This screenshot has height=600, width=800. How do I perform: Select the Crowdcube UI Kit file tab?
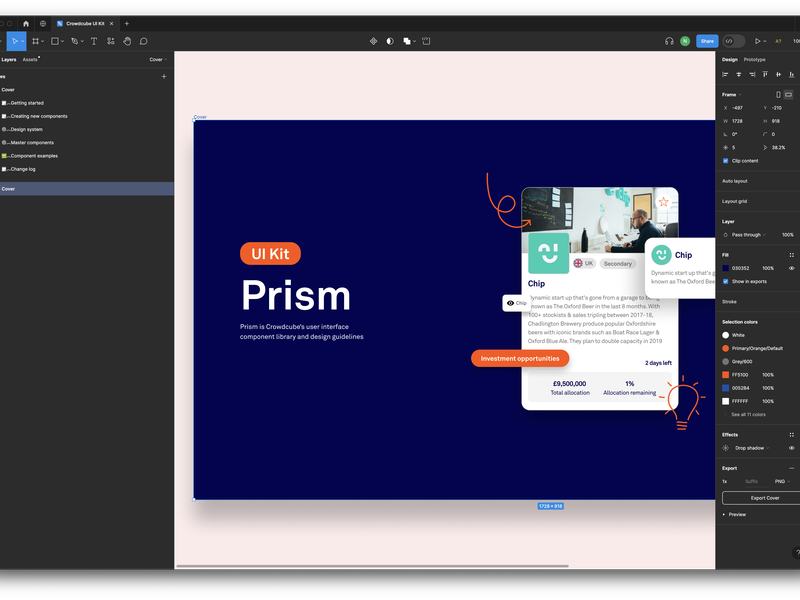[85, 23]
